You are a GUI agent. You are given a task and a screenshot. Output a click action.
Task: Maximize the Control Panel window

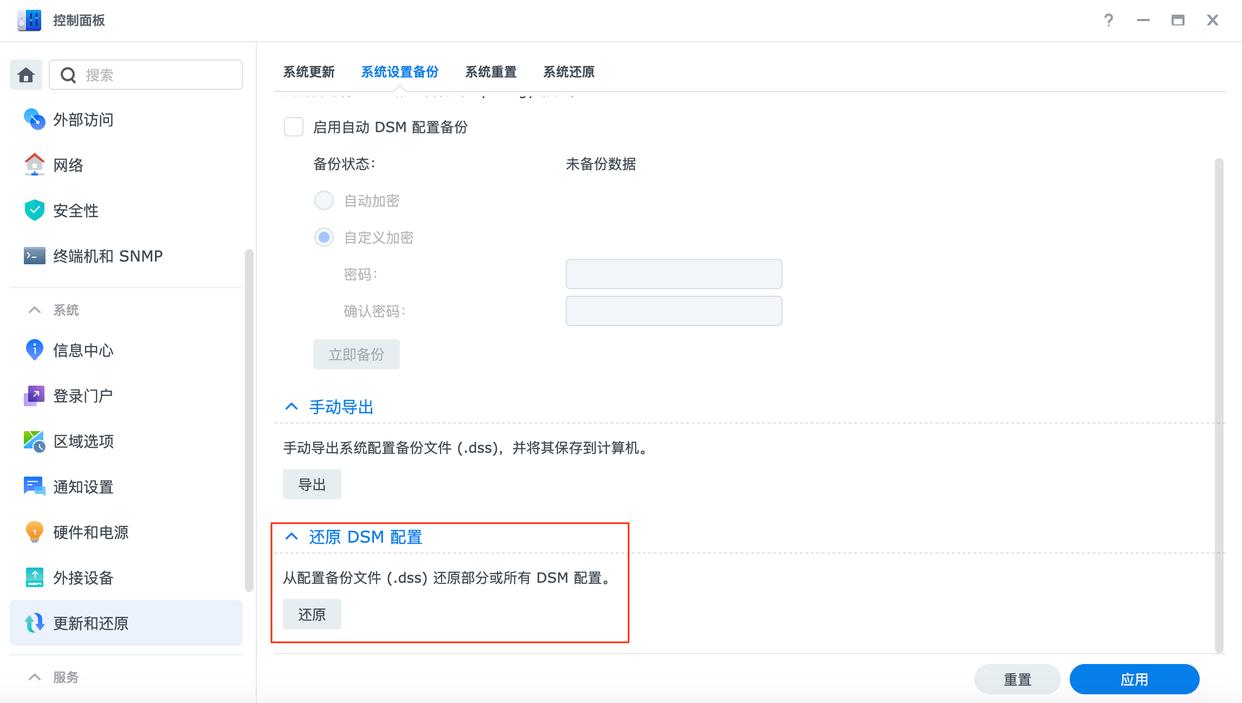coord(1178,20)
